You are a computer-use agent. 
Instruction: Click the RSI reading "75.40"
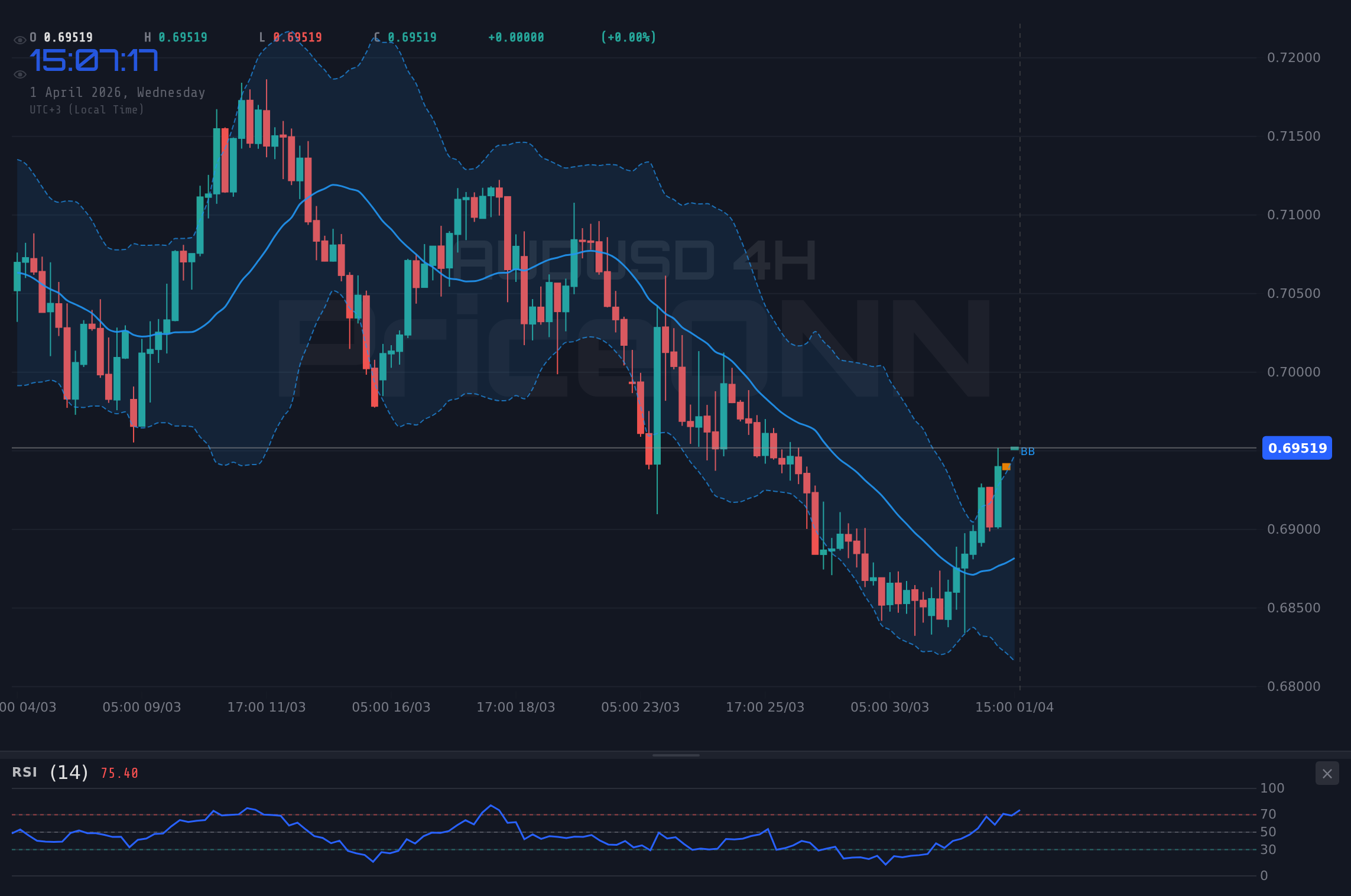coord(119,774)
